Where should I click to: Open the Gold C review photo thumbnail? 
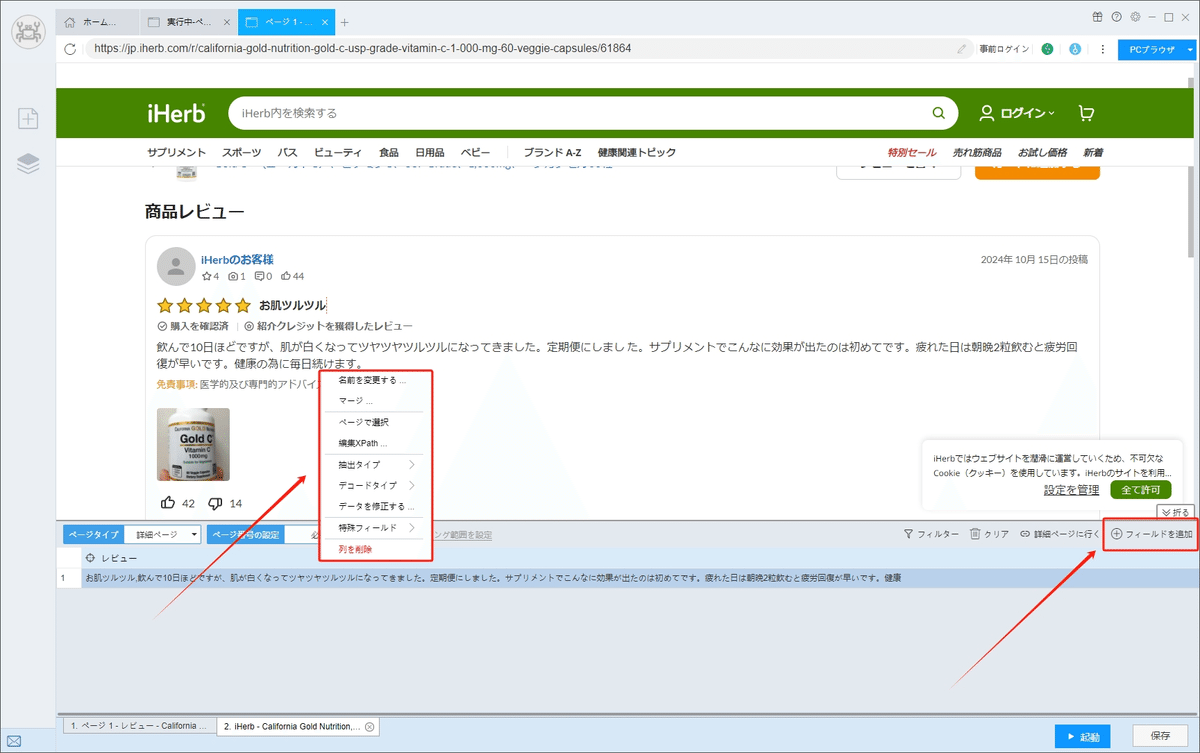[193, 444]
